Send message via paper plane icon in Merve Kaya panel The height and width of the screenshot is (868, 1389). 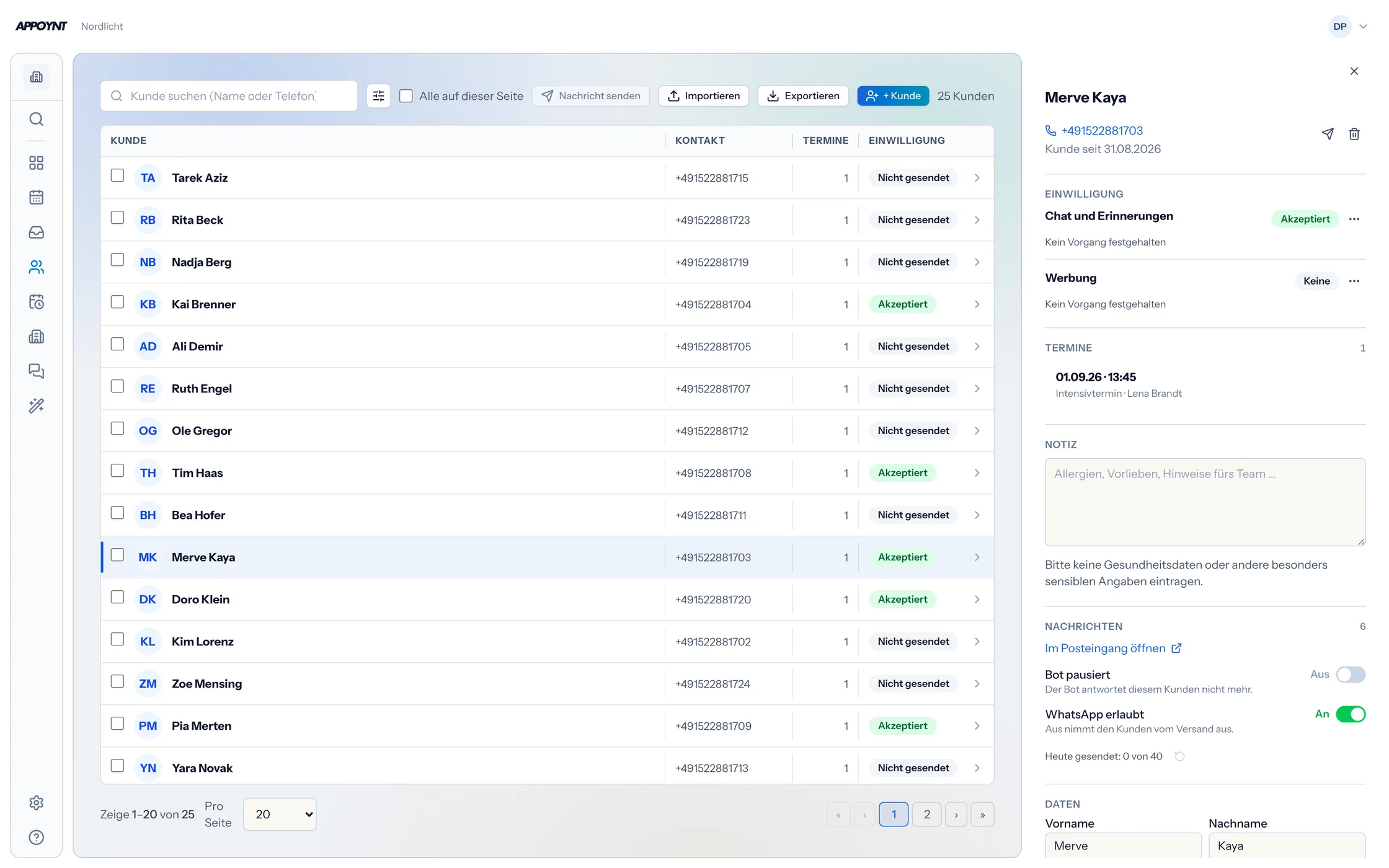[x=1328, y=134]
